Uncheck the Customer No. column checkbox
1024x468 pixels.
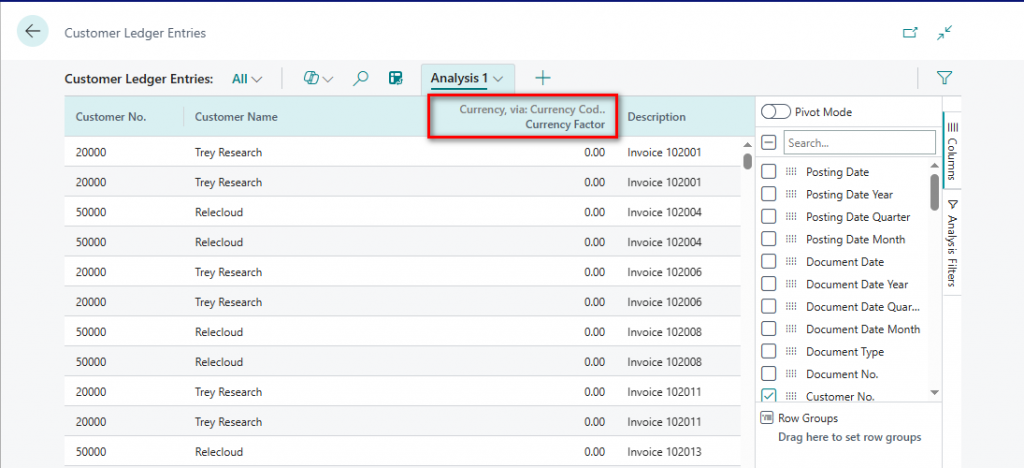coord(769,396)
